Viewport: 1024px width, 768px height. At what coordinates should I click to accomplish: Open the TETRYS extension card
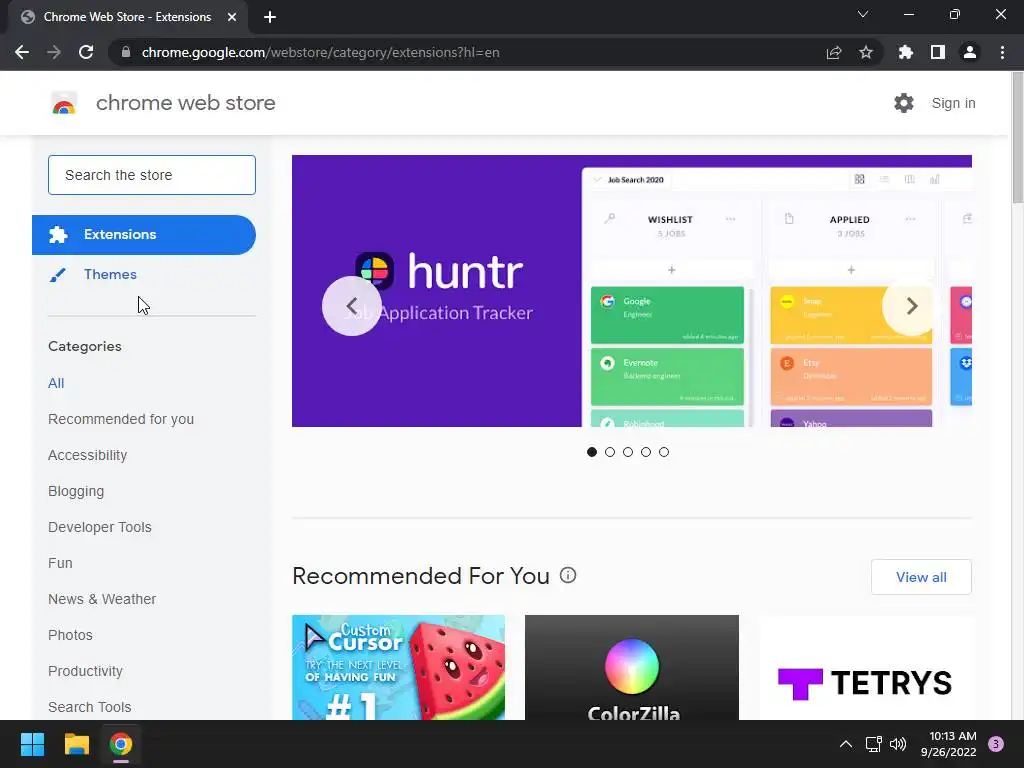tap(865, 667)
